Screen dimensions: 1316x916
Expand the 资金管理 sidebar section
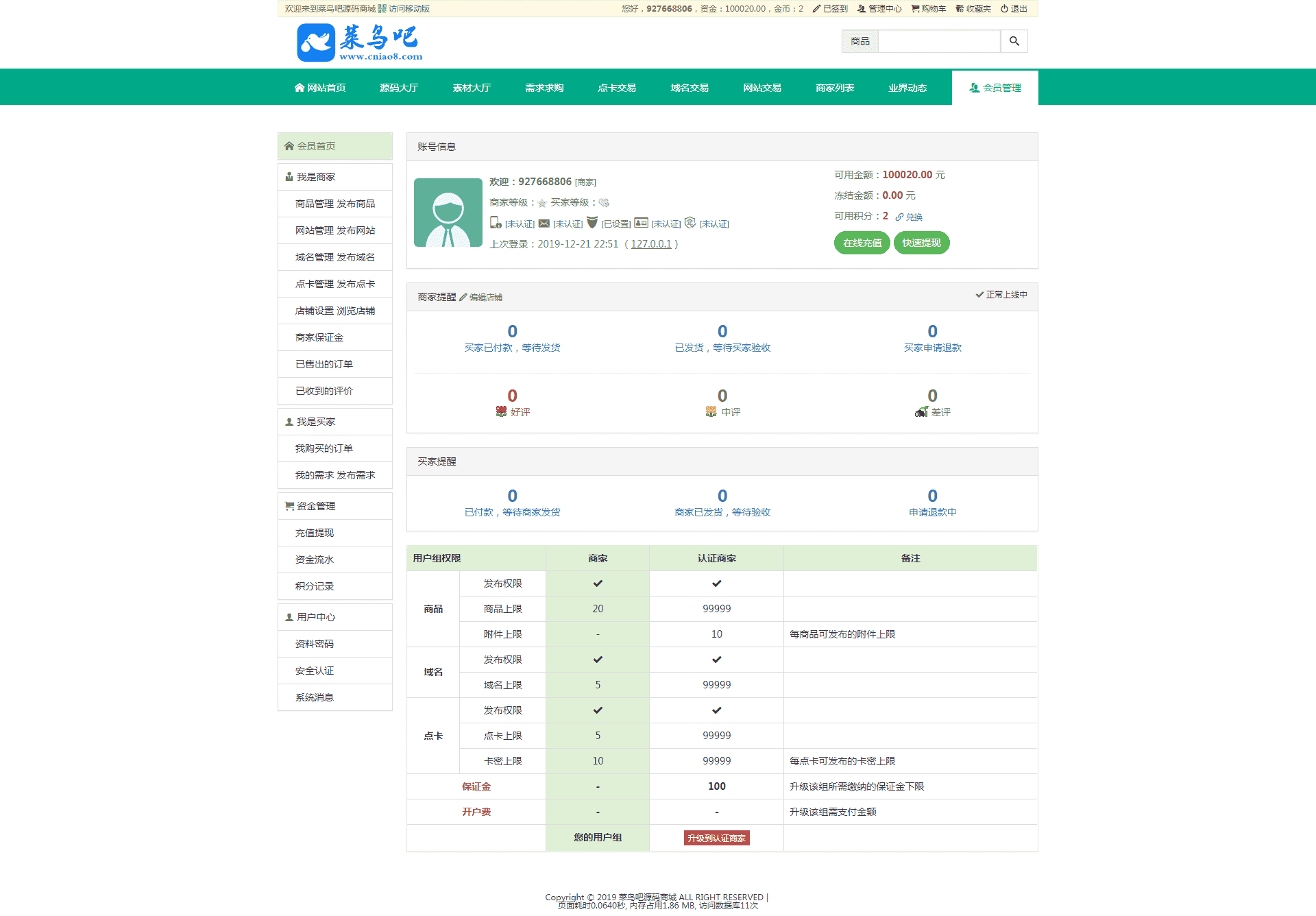point(316,506)
